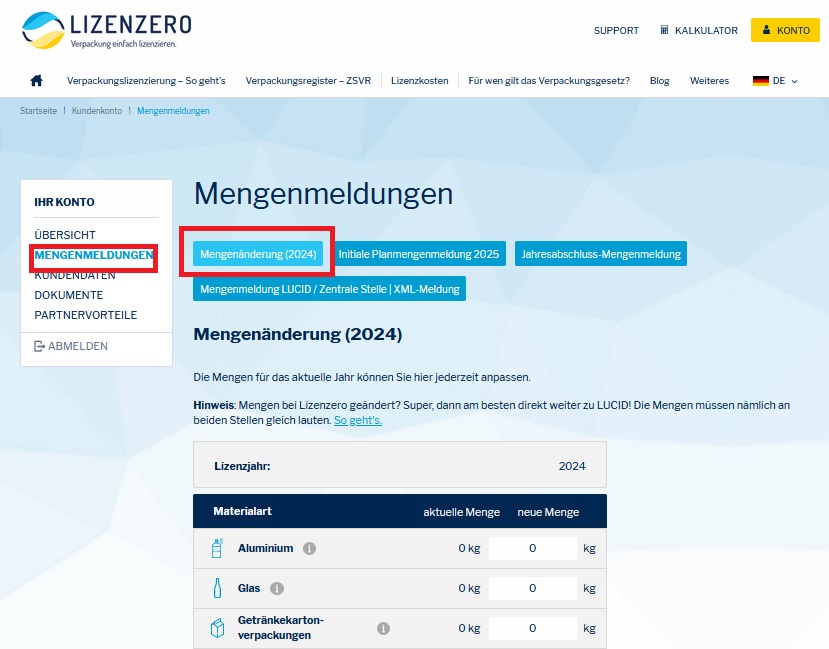829x649 pixels.
Task: Select Initiale Planmengenmeldung 2025 tab
Action: point(419,254)
